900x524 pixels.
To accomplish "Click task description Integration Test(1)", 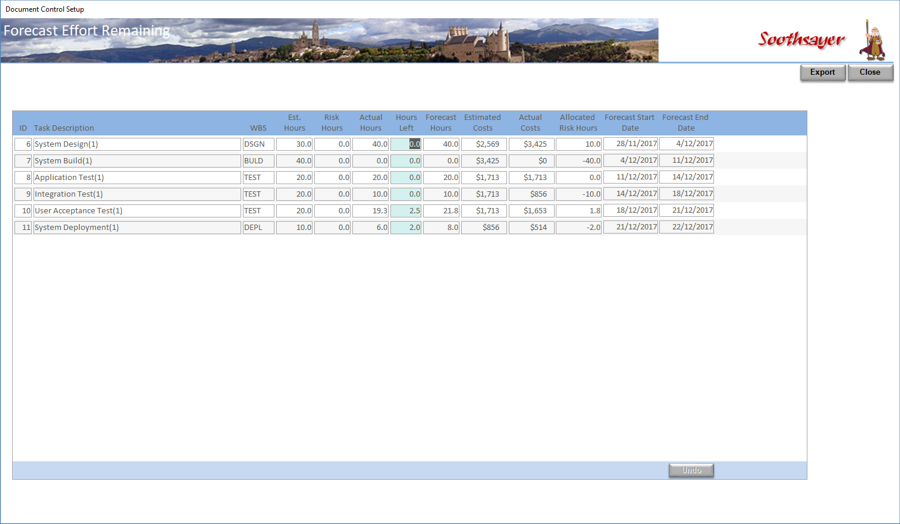I will pos(137,194).
